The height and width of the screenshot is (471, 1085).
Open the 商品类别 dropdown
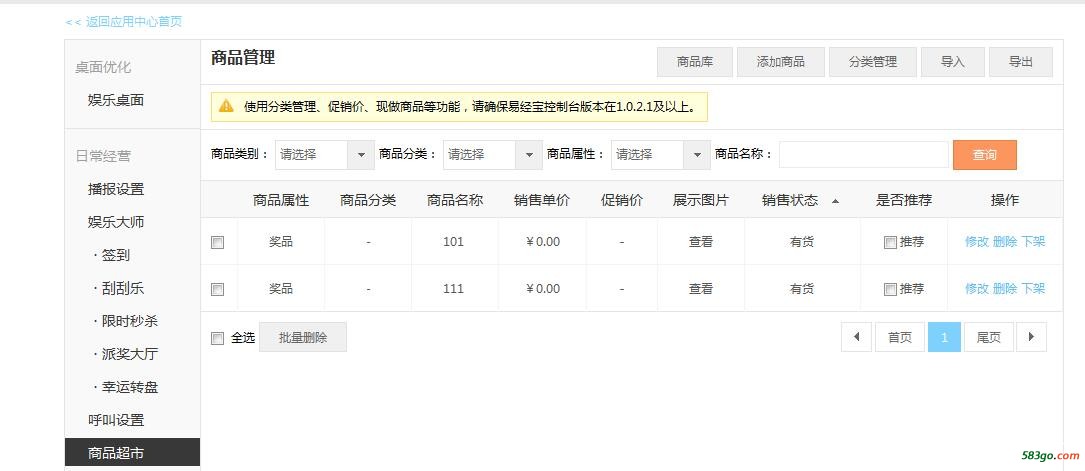[325, 155]
